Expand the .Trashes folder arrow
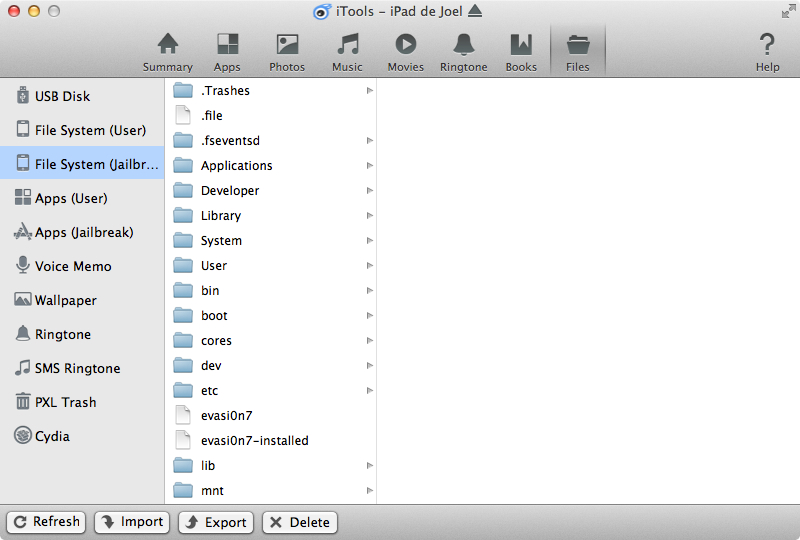The width and height of the screenshot is (800, 540). coord(370,90)
